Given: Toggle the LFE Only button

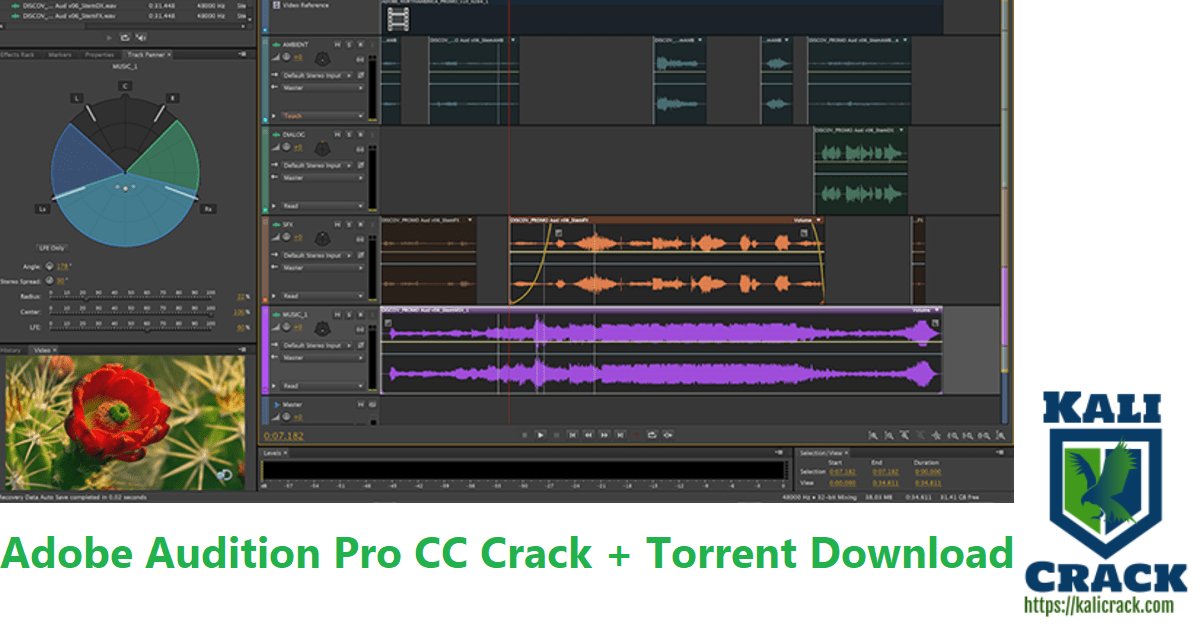Looking at the screenshot, I should click(52, 248).
